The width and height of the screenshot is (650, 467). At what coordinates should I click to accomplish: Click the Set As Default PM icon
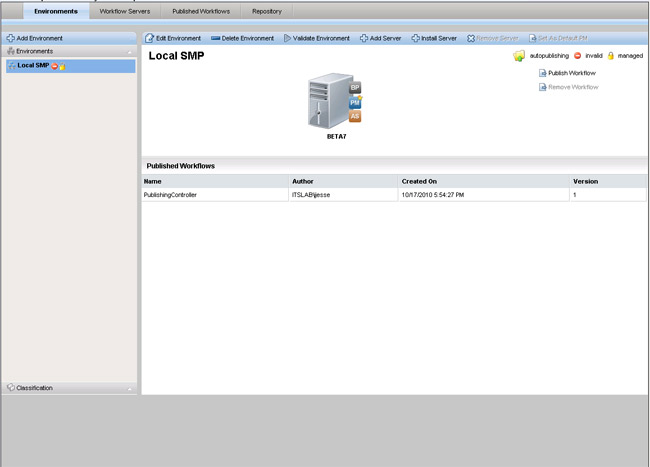[533, 38]
